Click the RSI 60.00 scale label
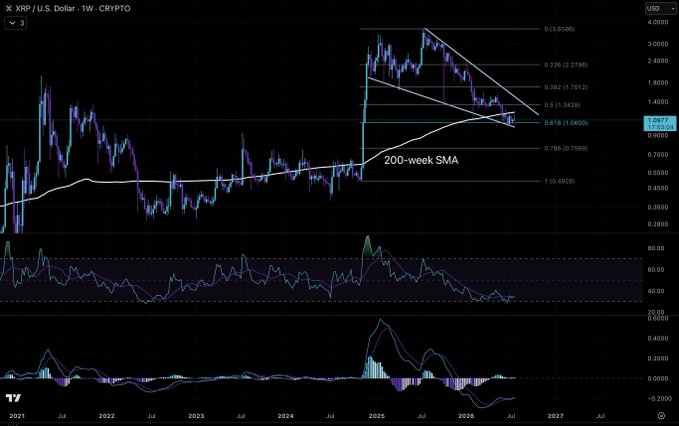 coord(656,270)
